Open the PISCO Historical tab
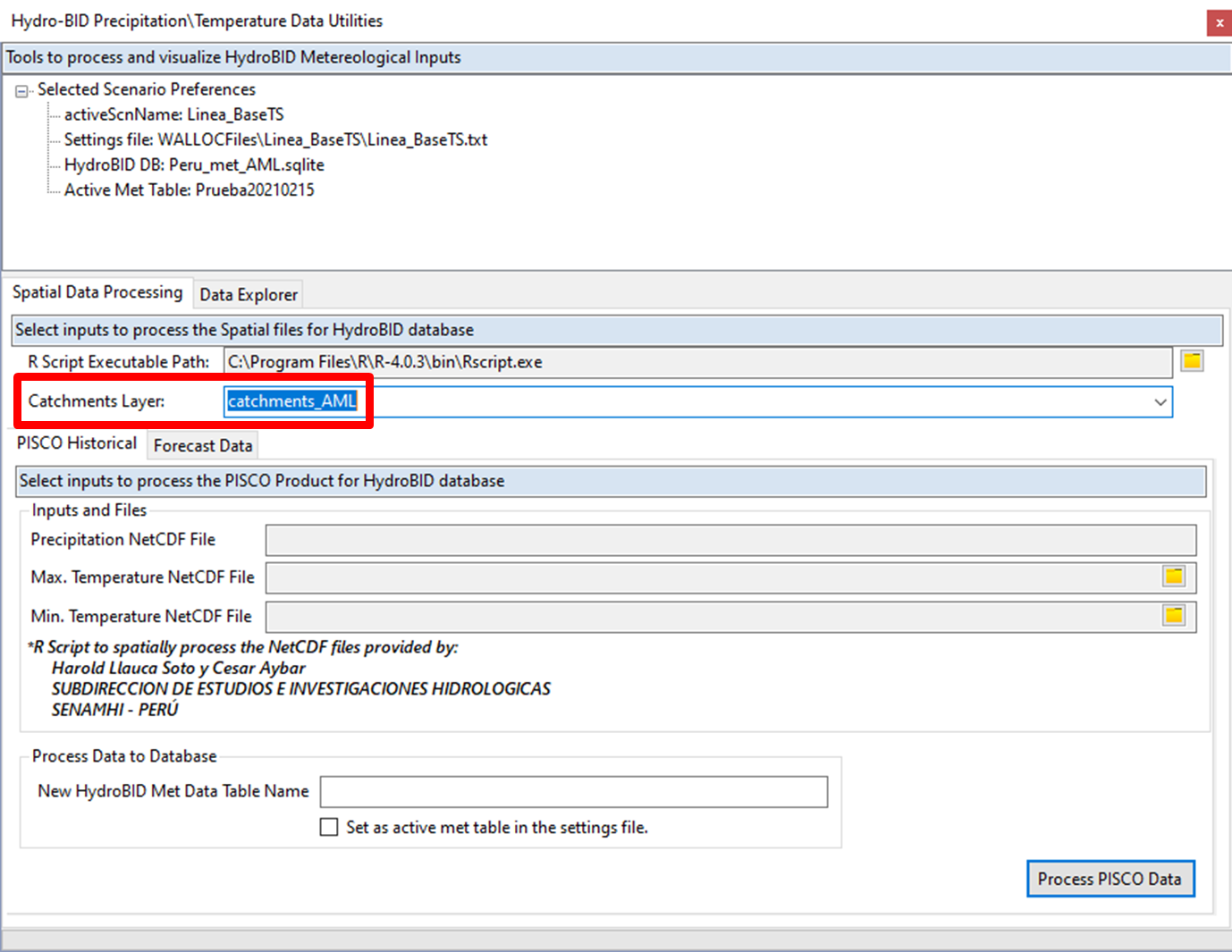 (77, 442)
